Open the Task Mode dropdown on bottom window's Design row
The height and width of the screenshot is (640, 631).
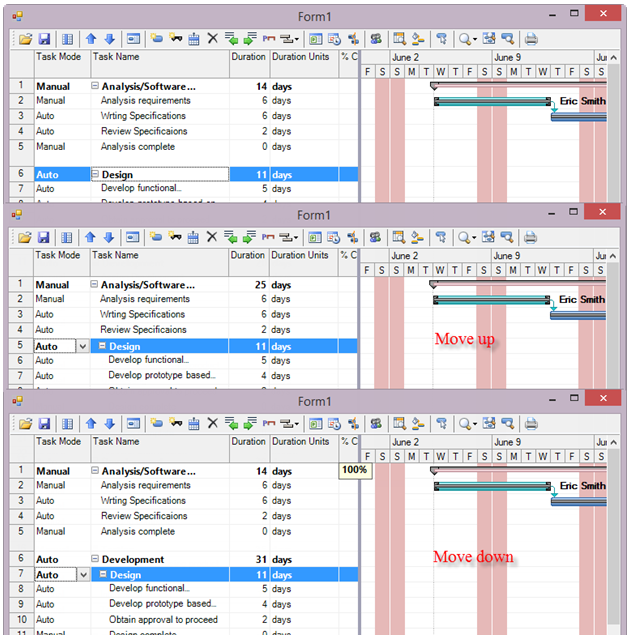click(x=82, y=575)
